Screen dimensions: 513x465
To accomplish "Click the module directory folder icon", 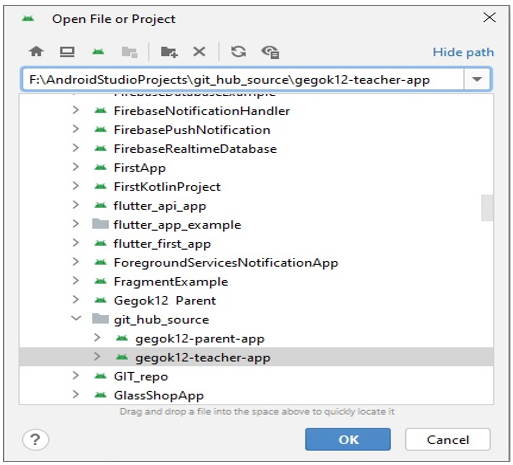I will 129,52.
